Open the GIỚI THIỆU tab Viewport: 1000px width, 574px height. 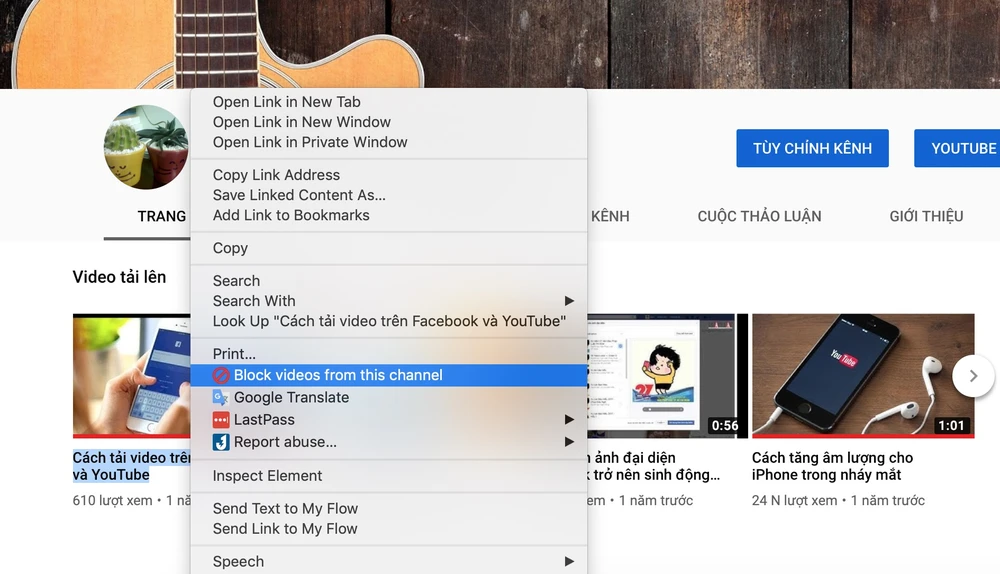click(926, 216)
